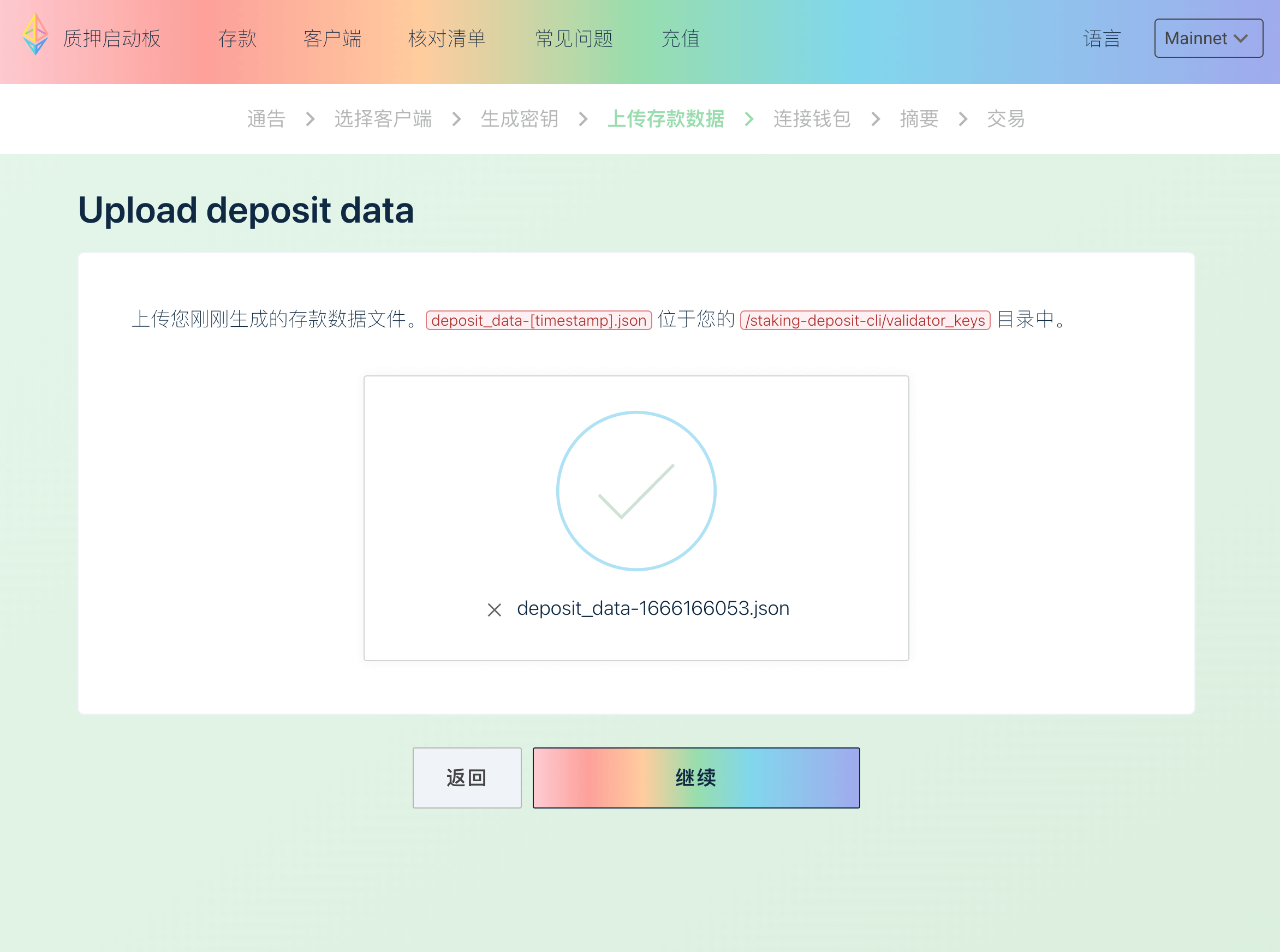Click the chevron arrow after 通告

click(310, 119)
